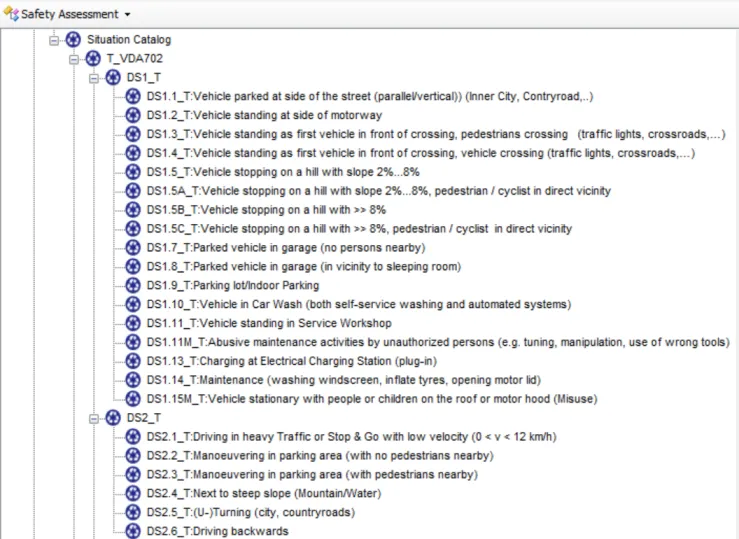Click icon beside DS2.1_T heavy traffic item
Screen dimensions: 739x539
click(x=133, y=437)
